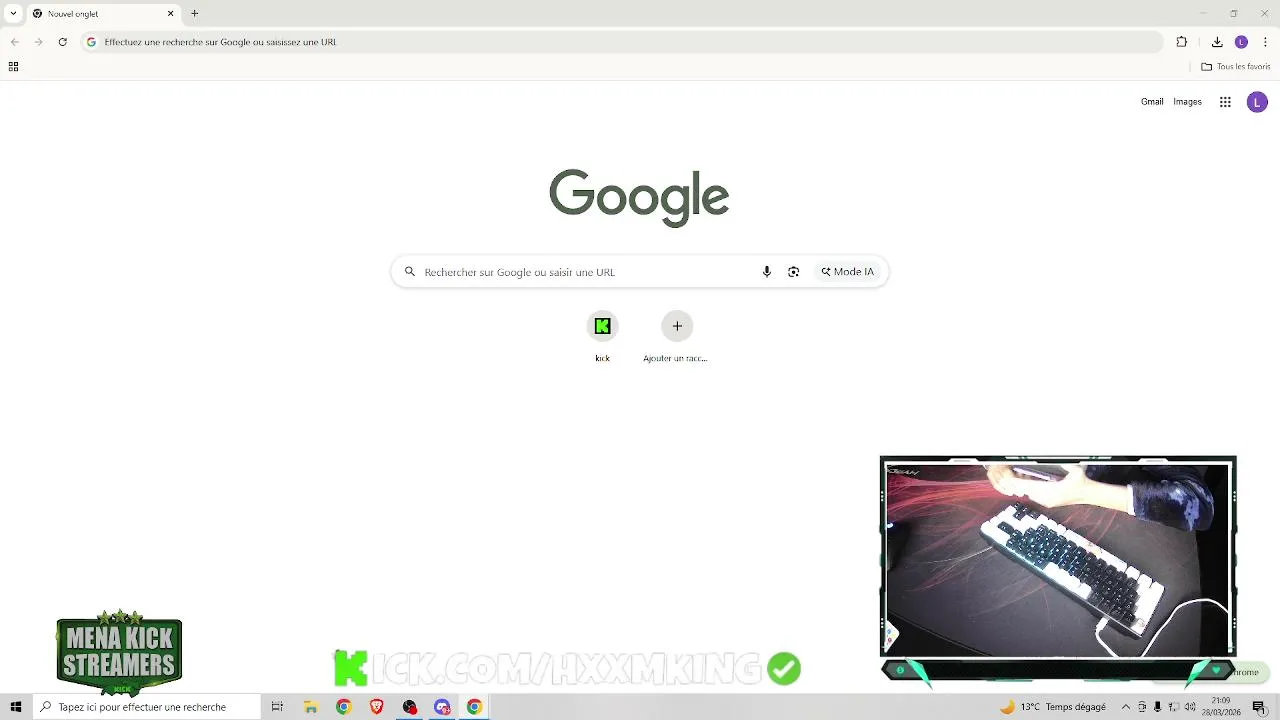Open the Extensions puzzle icon in Chrome toolbar
Image resolution: width=1280 pixels, height=720 pixels.
point(1182,42)
